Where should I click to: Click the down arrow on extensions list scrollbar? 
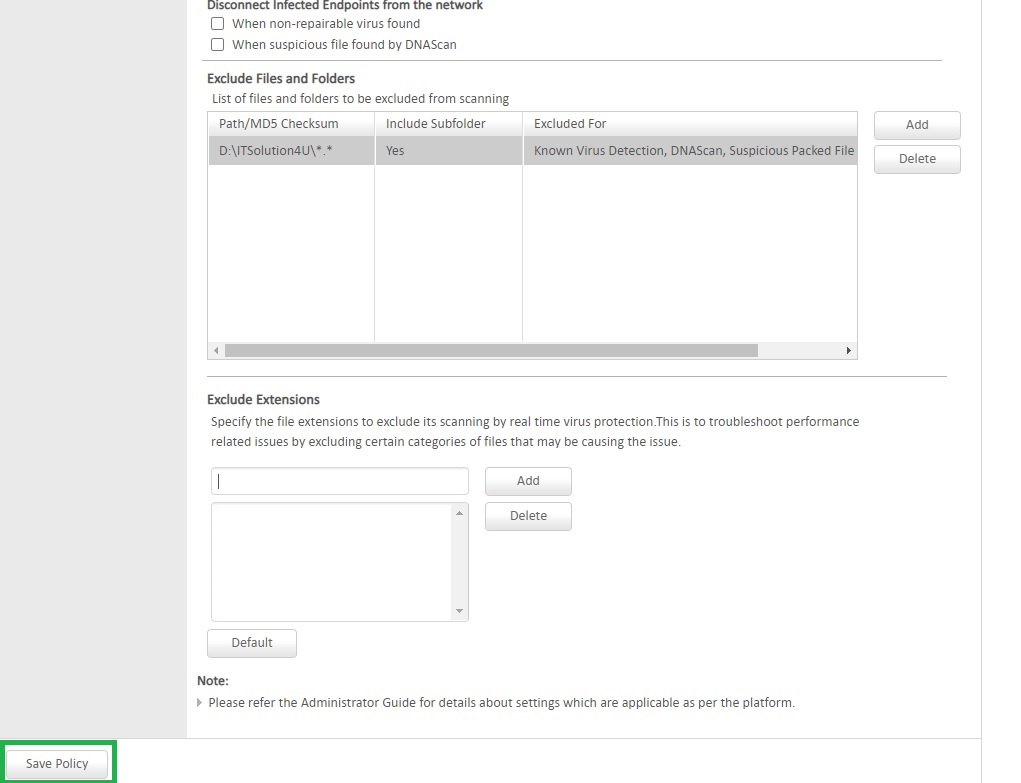(x=460, y=611)
